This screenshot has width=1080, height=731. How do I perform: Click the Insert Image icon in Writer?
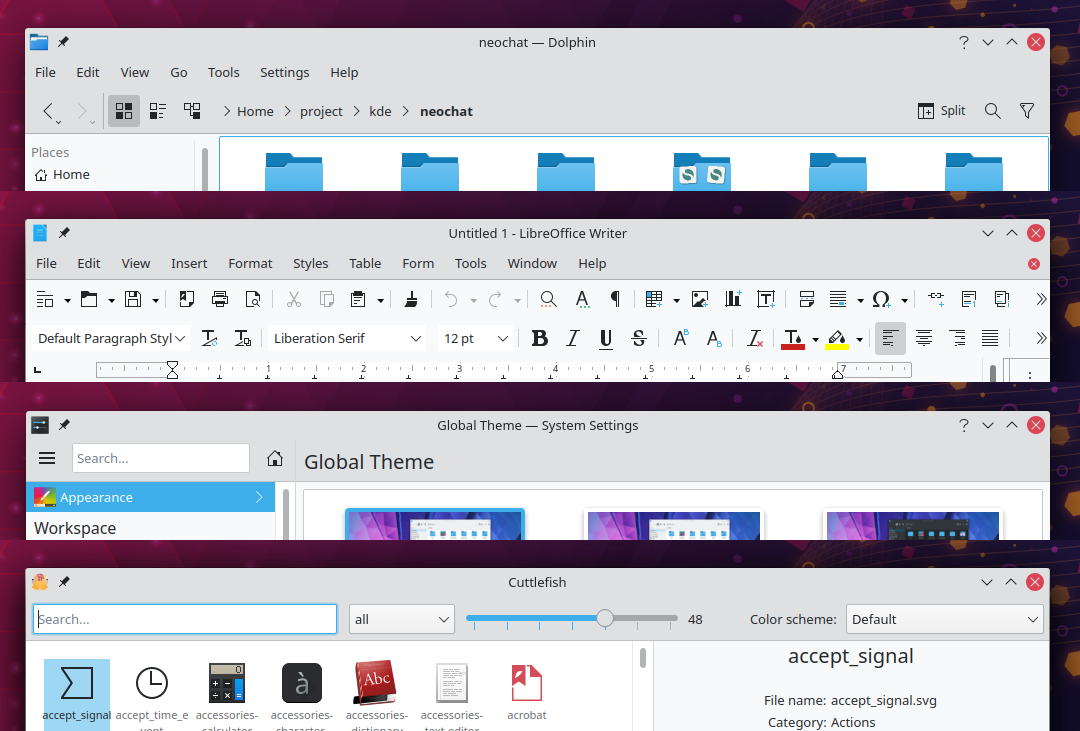700,299
